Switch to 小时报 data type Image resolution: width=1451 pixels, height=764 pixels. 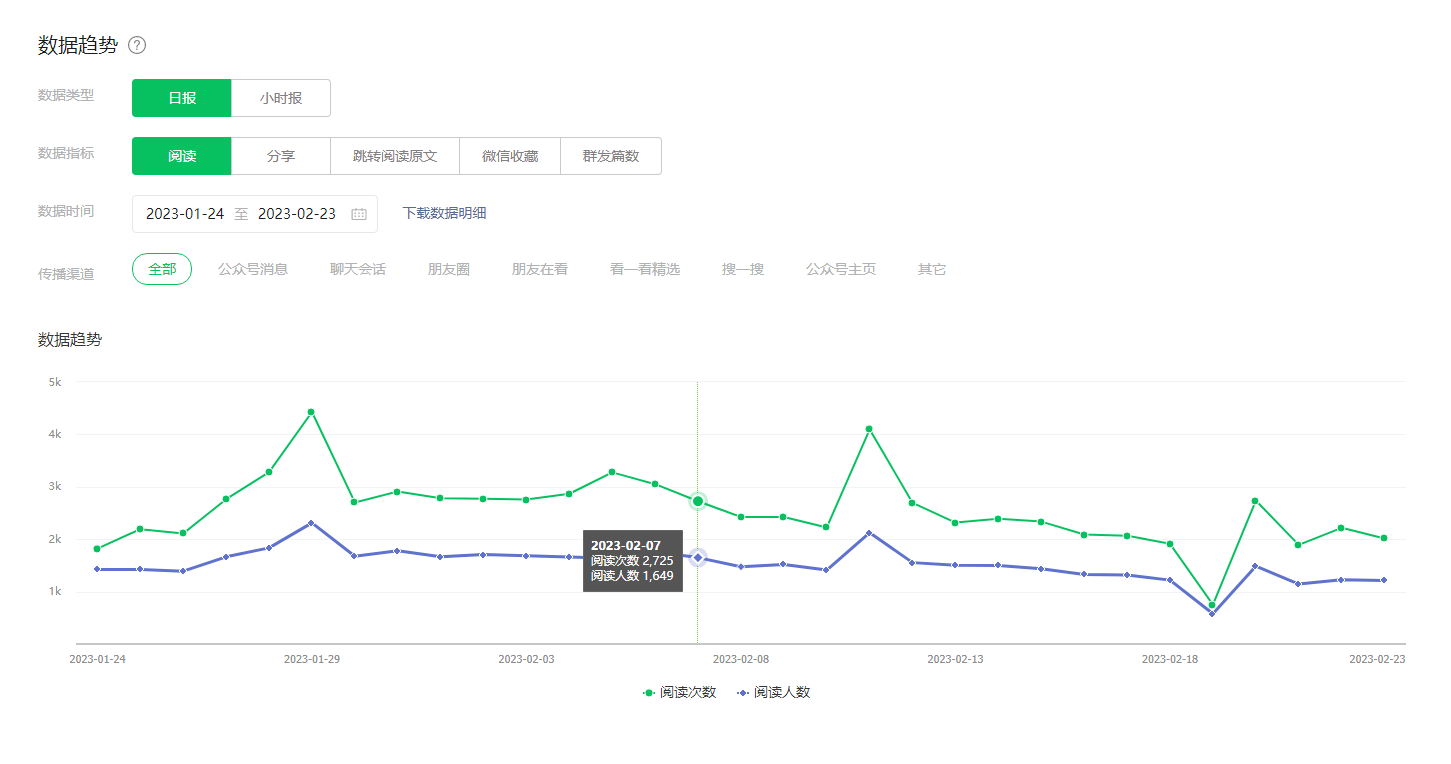click(x=281, y=98)
